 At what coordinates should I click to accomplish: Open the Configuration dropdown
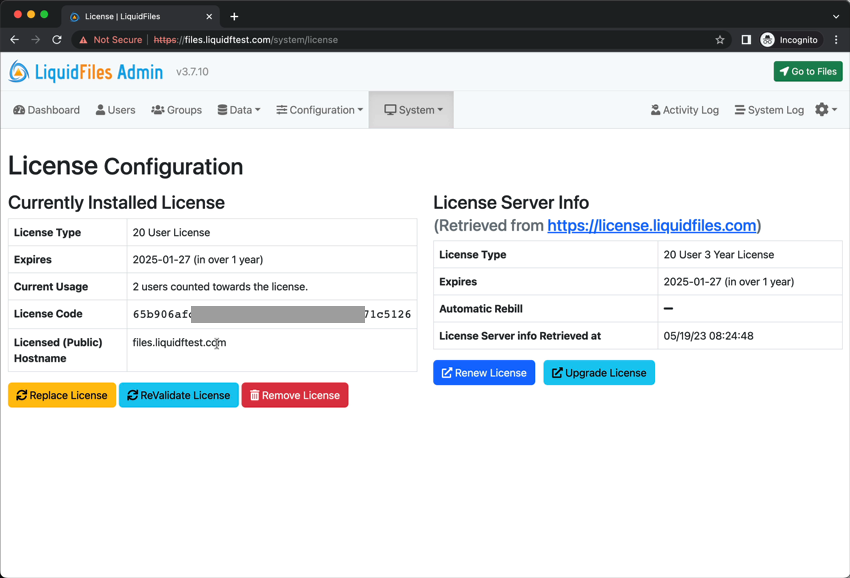[x=319, y=109]
